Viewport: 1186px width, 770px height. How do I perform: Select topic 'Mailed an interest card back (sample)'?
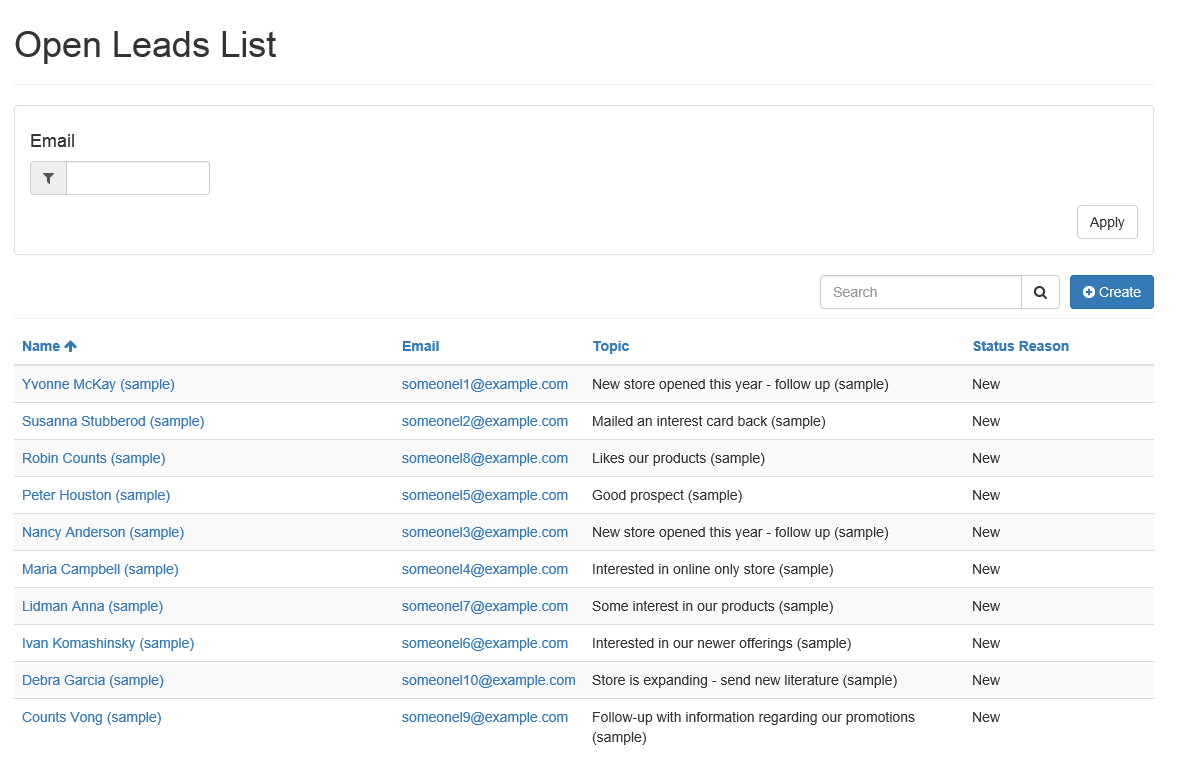coord(709,421)
